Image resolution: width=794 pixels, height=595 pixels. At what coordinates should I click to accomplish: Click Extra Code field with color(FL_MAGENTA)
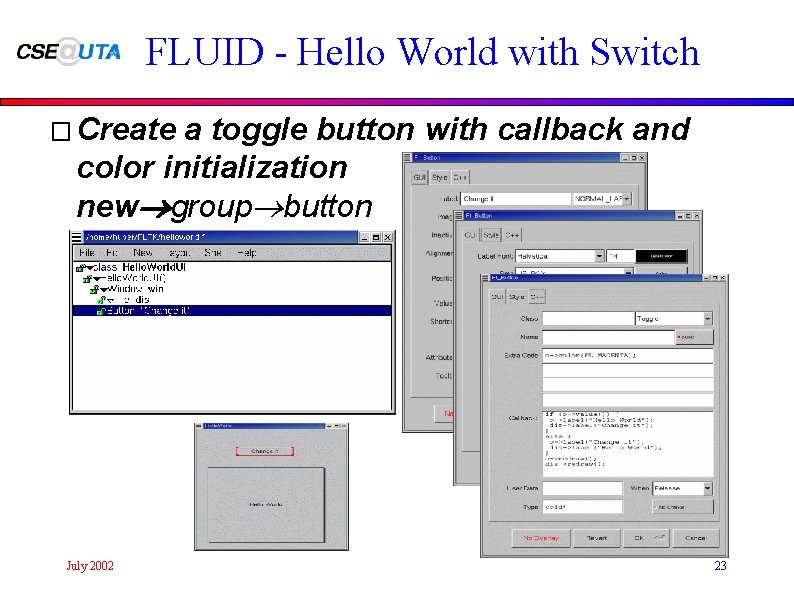627,355
